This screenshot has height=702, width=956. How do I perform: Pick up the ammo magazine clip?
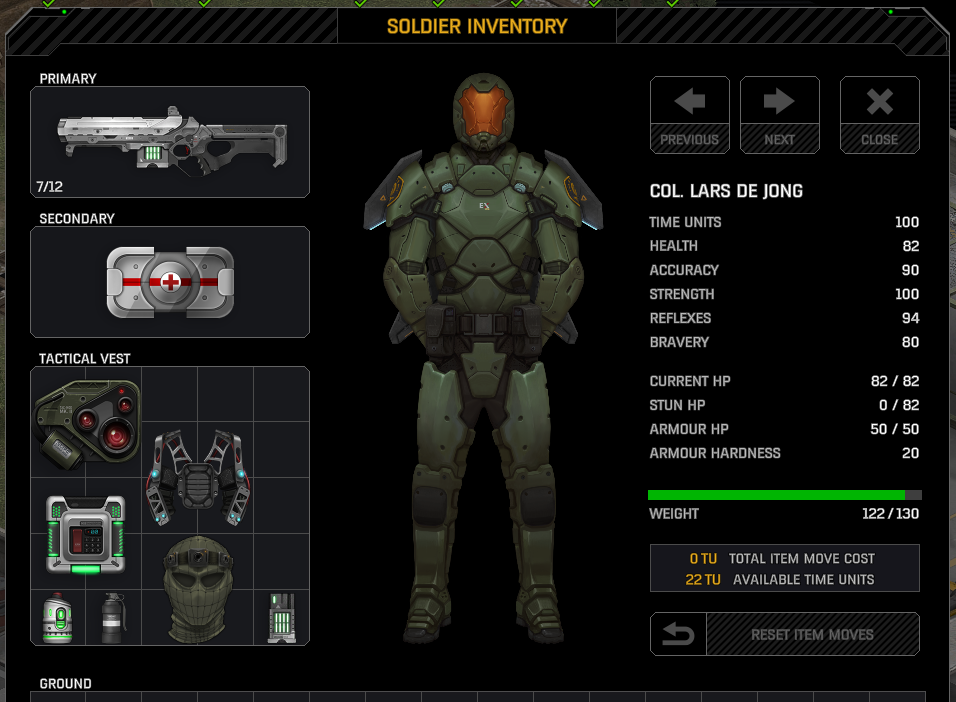pyautogui.click(x=282, y=617)
